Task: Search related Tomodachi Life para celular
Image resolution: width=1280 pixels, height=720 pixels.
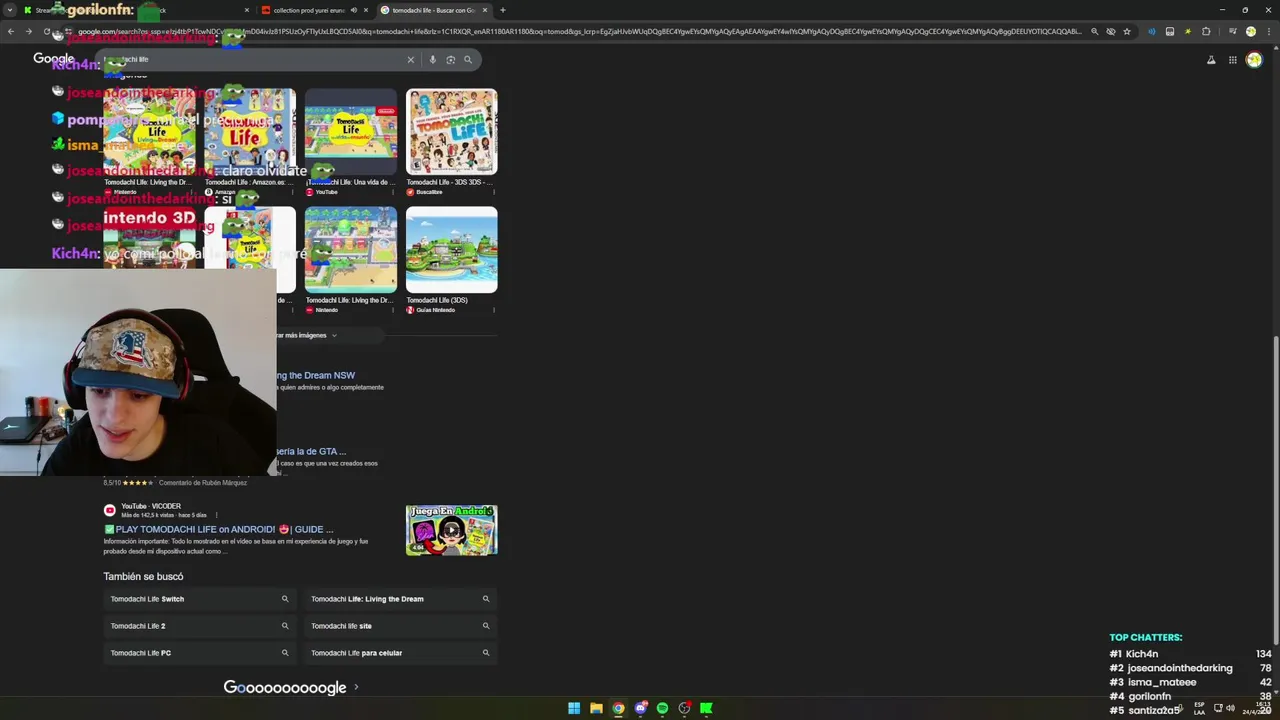Action: point(400,653)
